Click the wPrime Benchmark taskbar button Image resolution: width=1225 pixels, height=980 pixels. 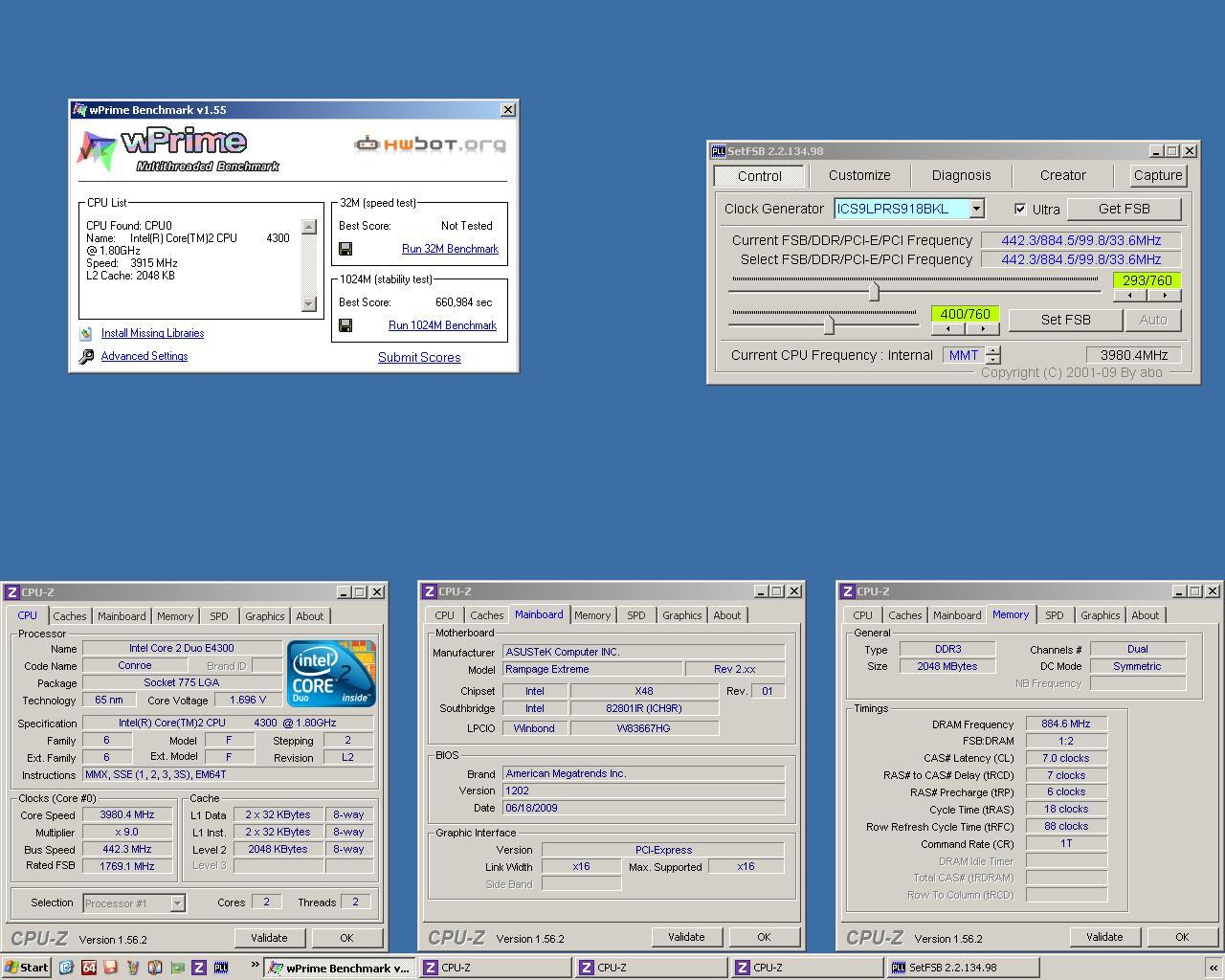coord(340,968)
